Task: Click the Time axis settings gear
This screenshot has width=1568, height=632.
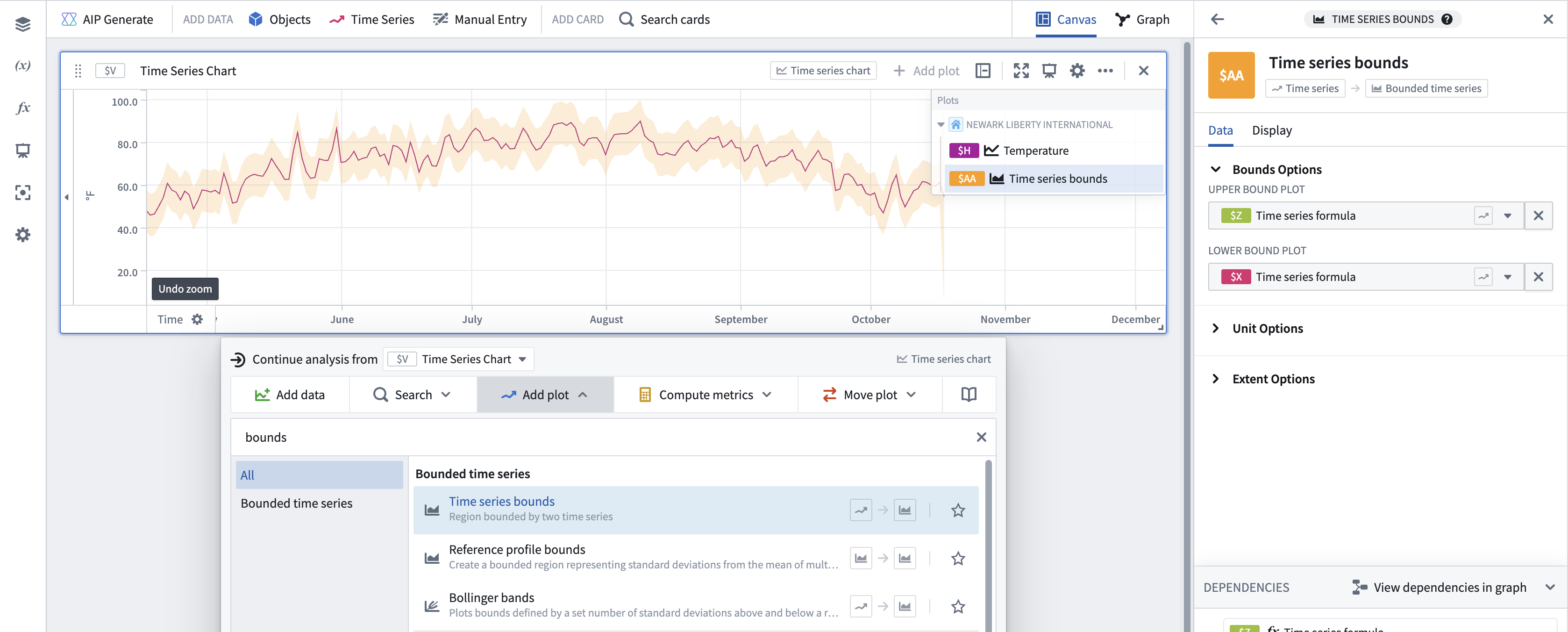Action: click(197, 319)
